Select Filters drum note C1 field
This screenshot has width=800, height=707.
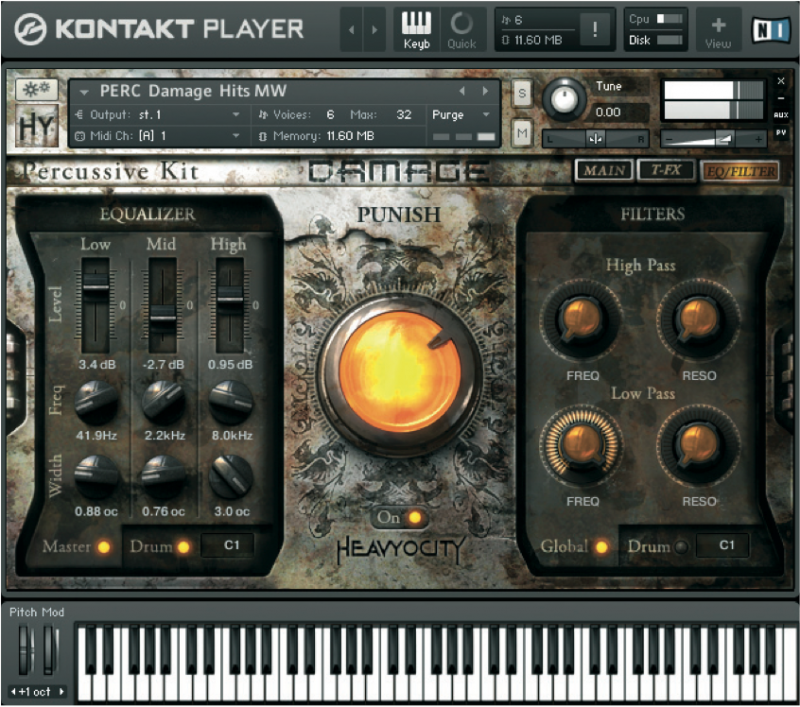pos(722,545)
